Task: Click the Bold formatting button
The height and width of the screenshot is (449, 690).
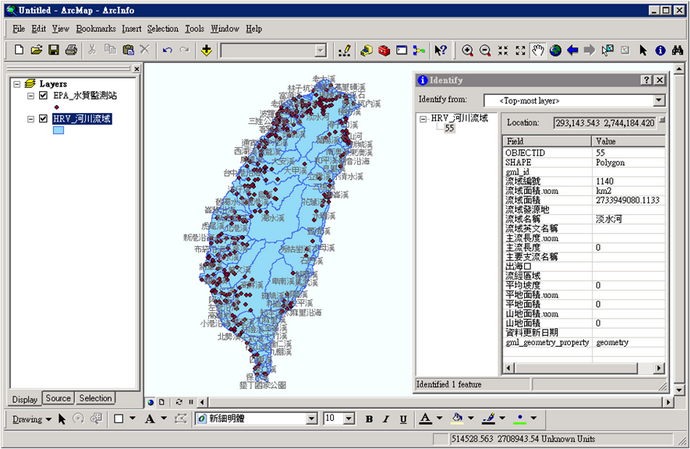Action: click(369, 419)
